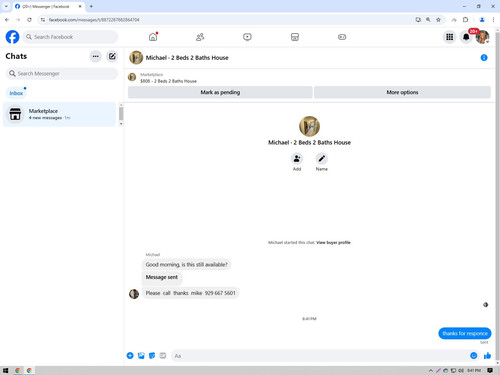
Task: Start a new message with compose icon
Action: point(112,56)
